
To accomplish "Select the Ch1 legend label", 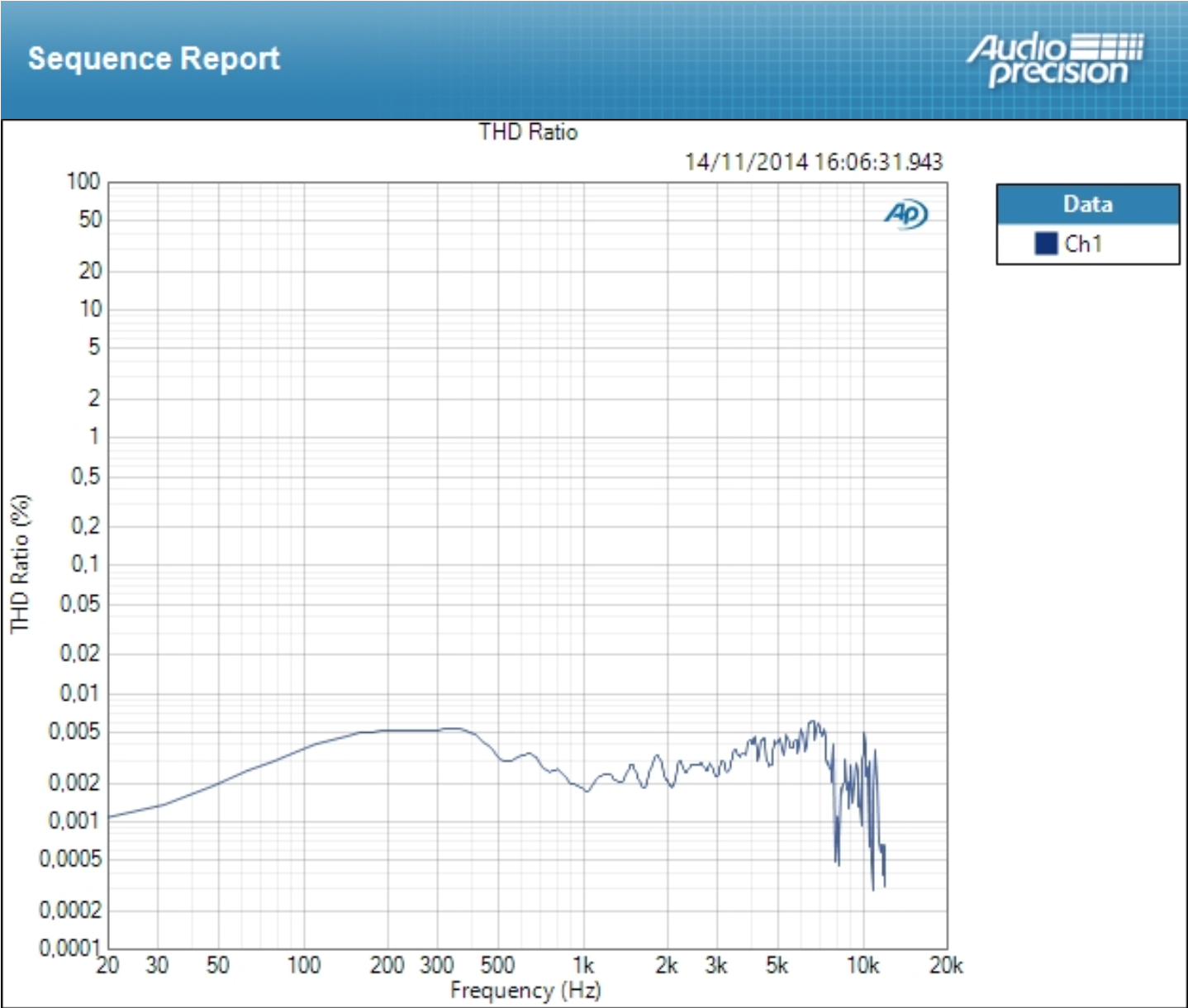I will tap(1083, 244).
